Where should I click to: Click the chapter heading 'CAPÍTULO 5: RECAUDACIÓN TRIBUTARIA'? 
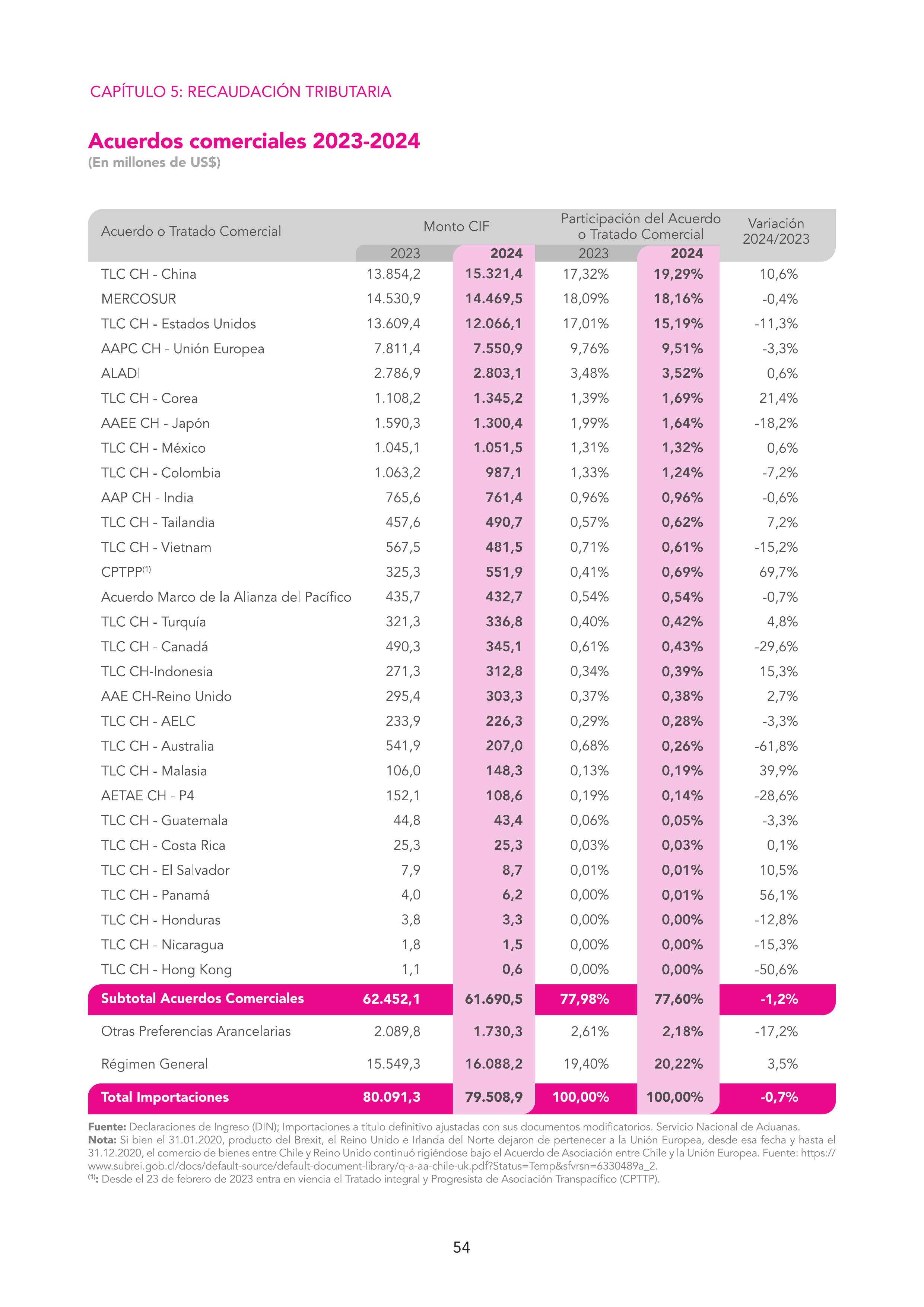point(241,92)
